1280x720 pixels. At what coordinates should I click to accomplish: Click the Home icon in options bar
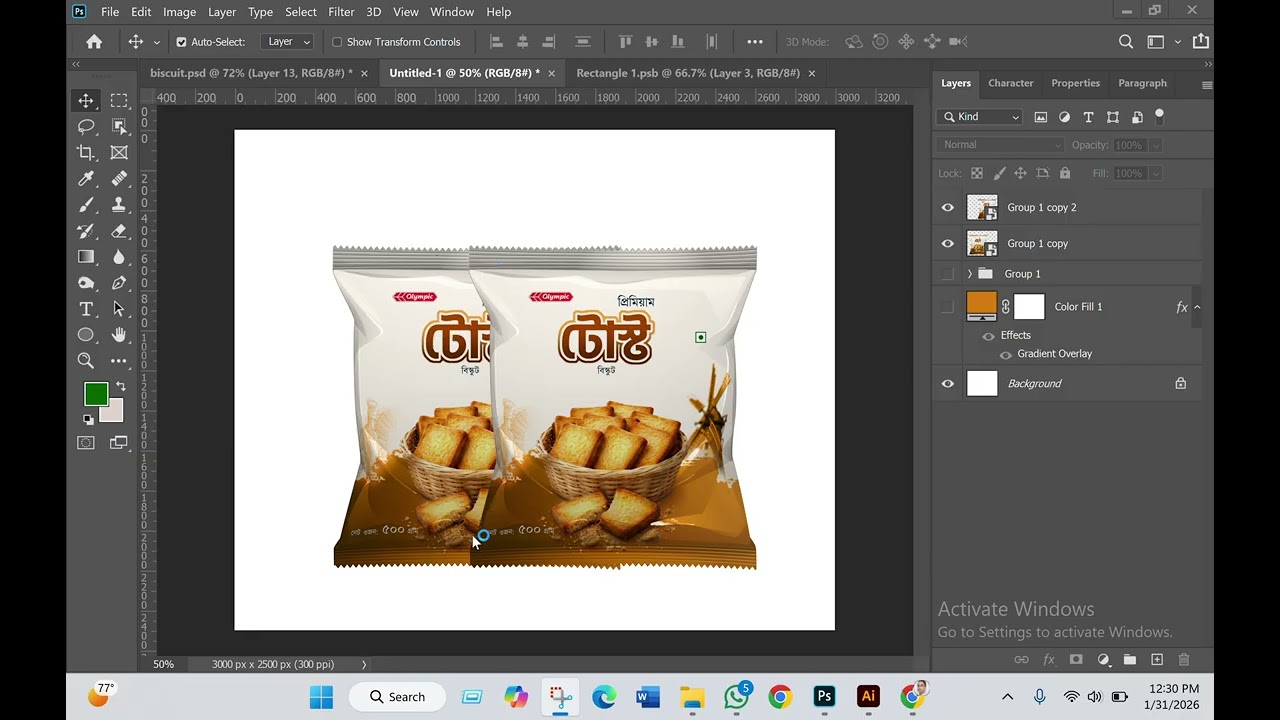(94, 42)
